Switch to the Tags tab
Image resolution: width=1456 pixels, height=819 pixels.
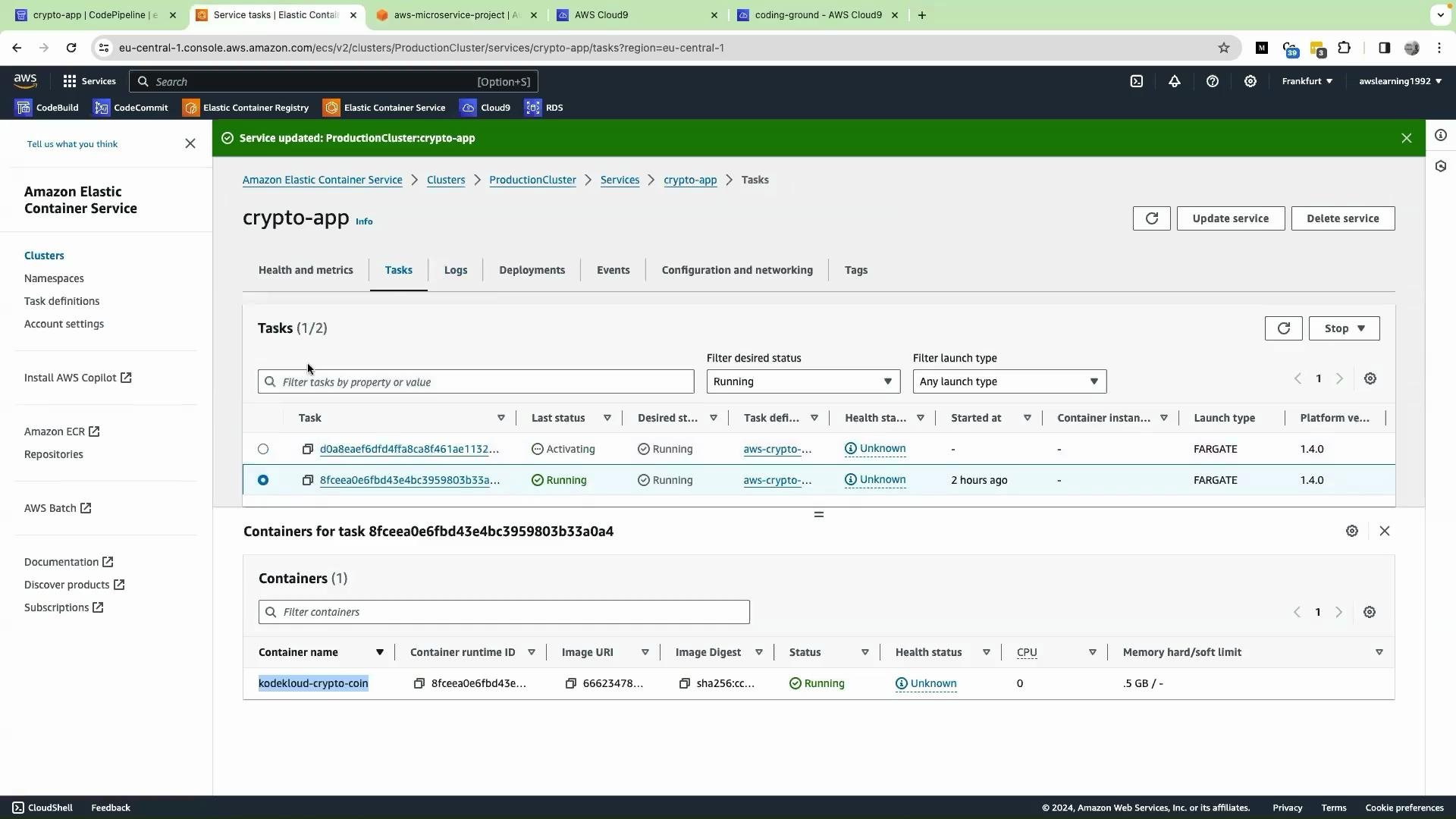pyautogui.click(x=855, y=270)
